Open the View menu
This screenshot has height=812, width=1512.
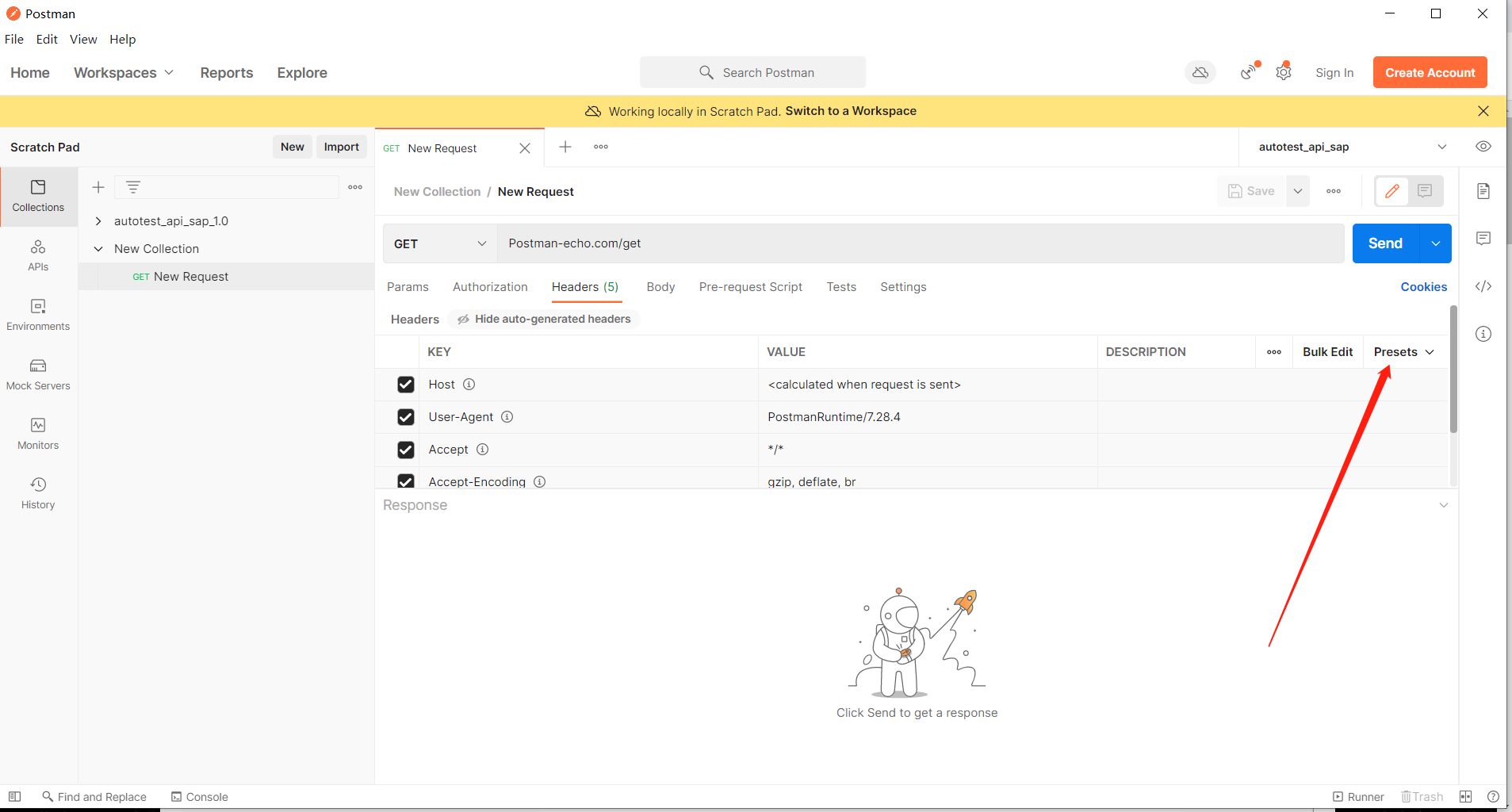(83, 39)
